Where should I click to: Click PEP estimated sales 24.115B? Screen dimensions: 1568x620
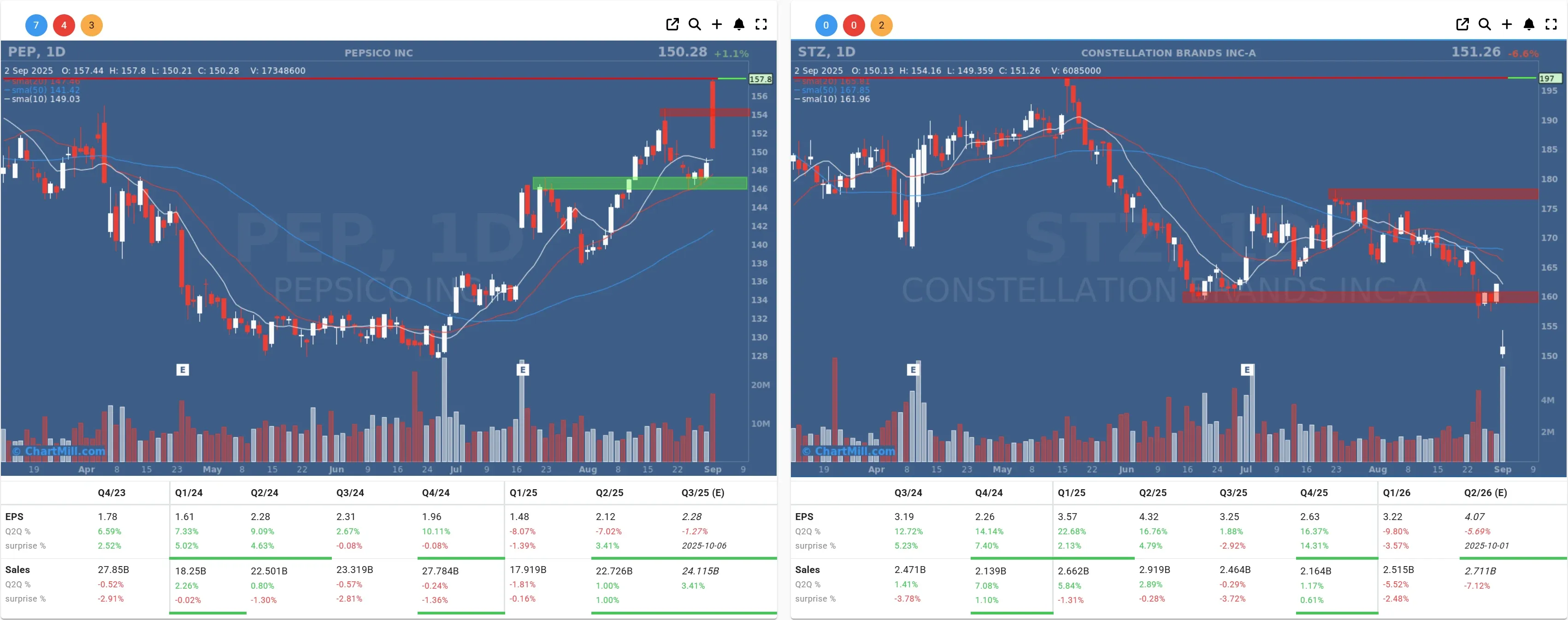pyautogui.click(x=700, y=571)
